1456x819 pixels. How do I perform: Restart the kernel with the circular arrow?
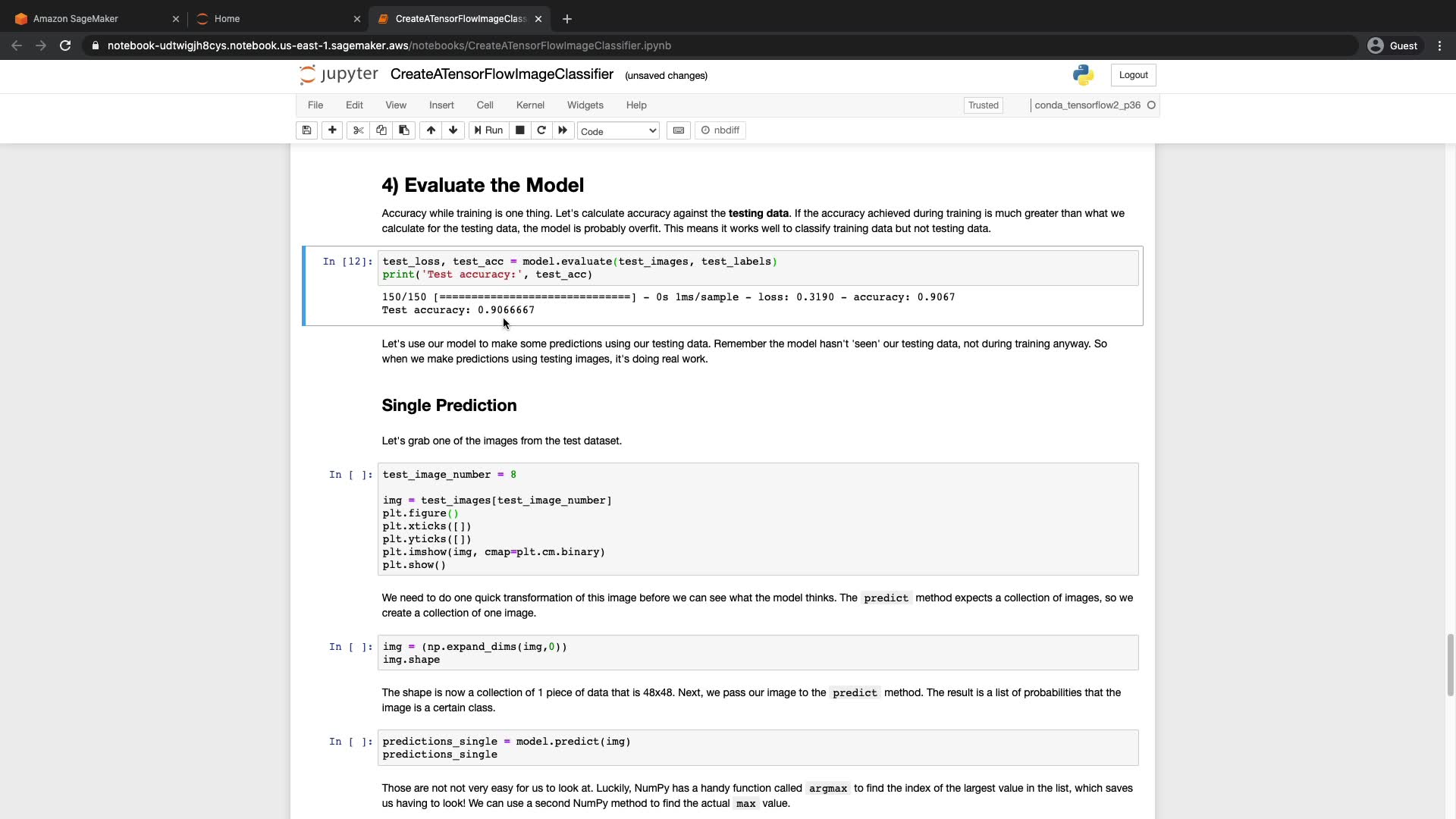click(x=541, y=130)
